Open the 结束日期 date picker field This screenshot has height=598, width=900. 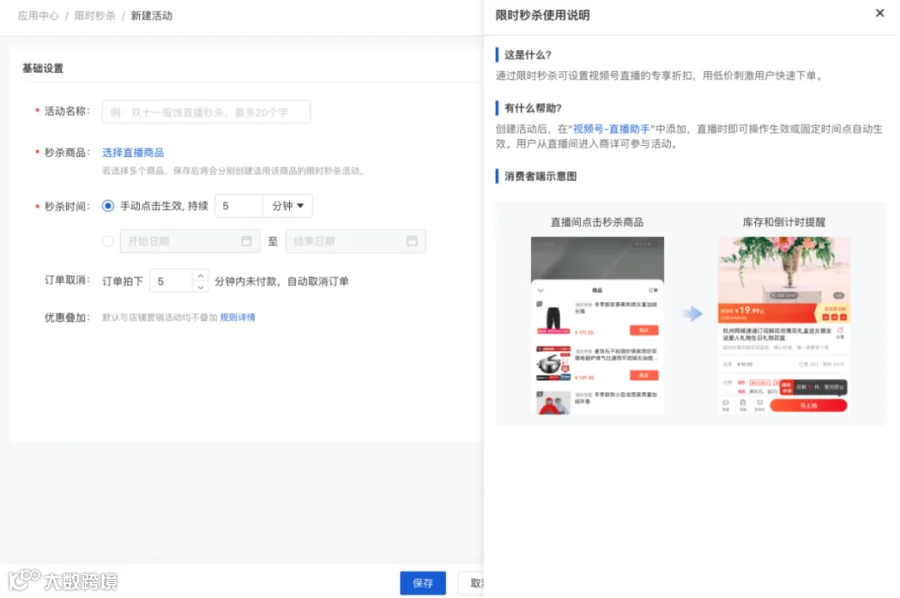pyautogui.click(x=356, y=241)
